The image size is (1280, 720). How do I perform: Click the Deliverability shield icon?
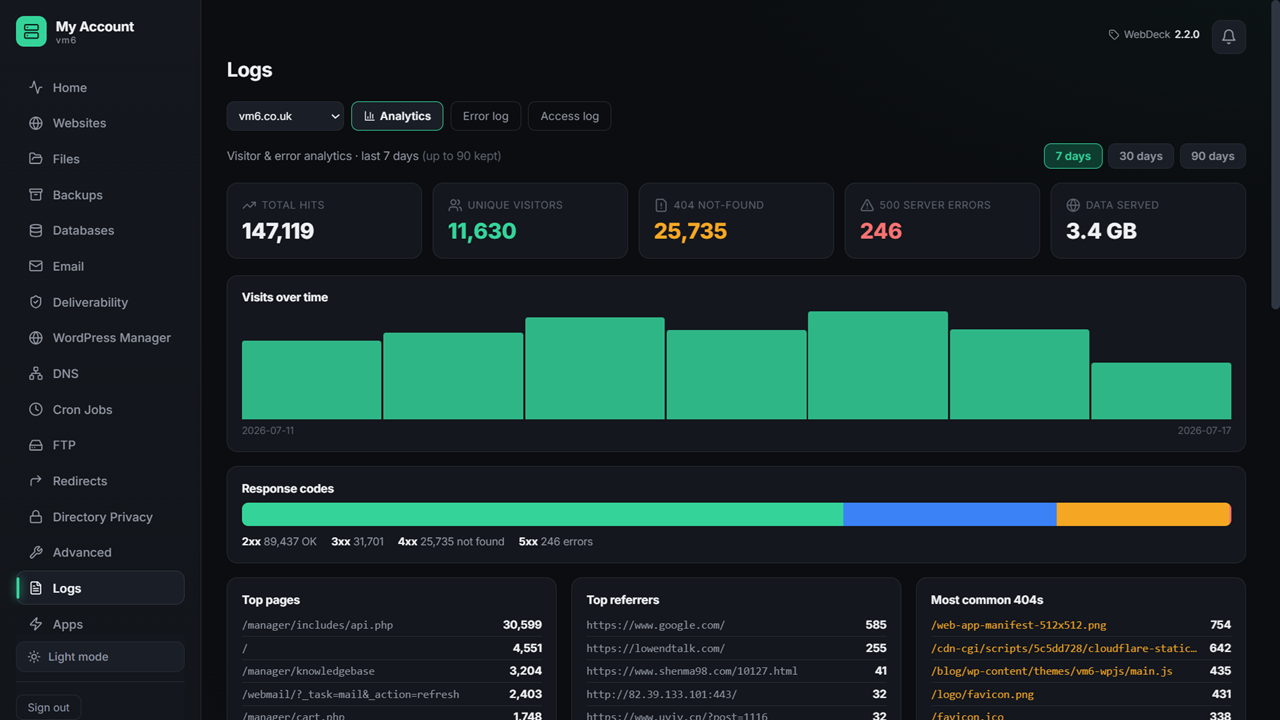(36, 302)
